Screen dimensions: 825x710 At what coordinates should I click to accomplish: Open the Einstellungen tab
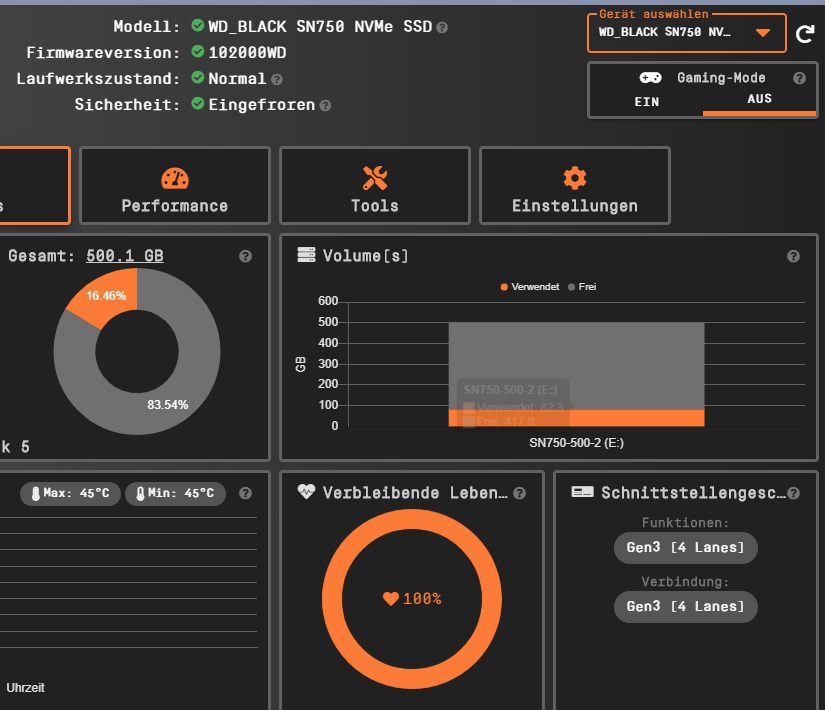tap(575, 186)
